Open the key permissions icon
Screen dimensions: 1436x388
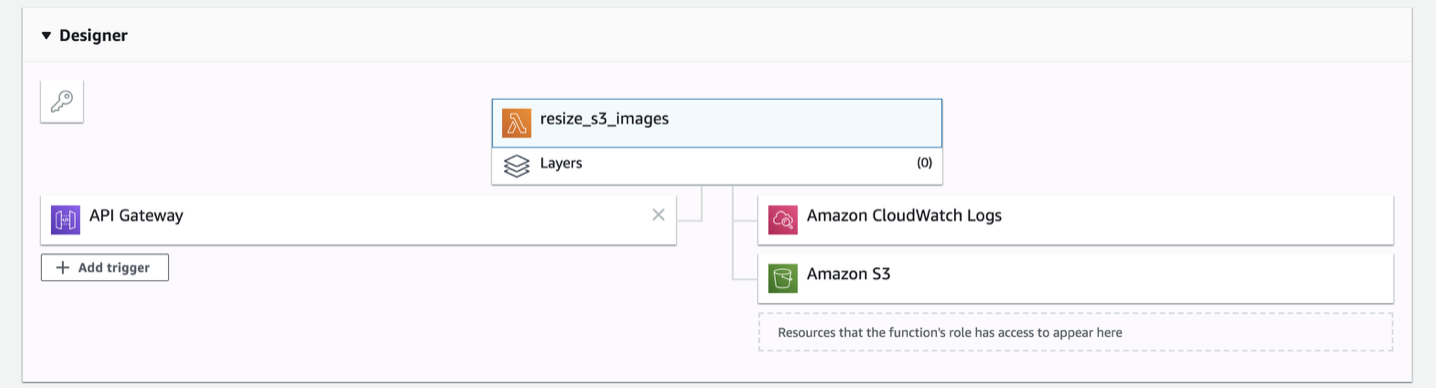point(62,102)
